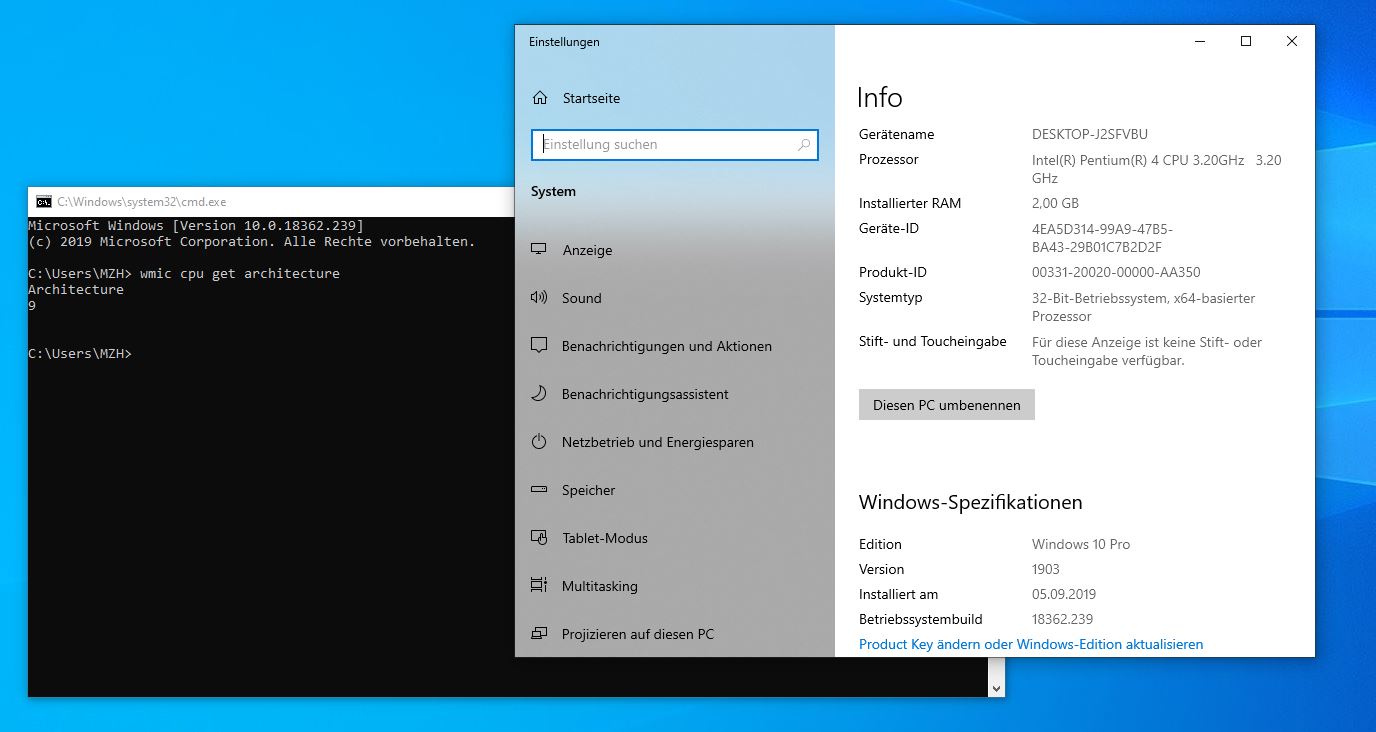Open Netzbetrieb und Energiesparen settings
This screenshot has height=732, width=1376.
[675, 442]
